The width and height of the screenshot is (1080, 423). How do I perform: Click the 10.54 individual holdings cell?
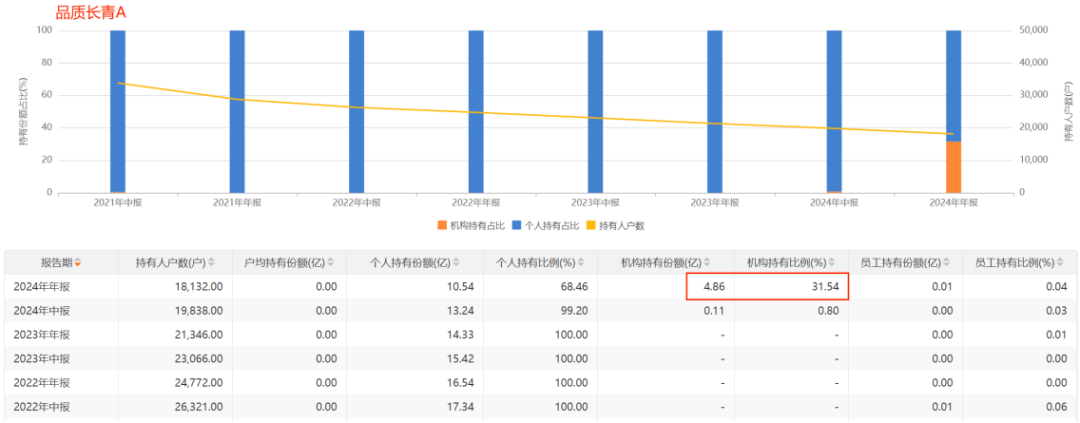[461, 286]
